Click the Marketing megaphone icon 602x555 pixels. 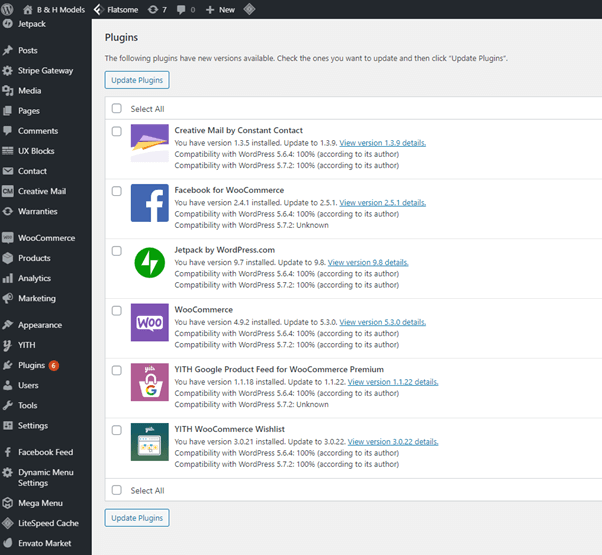point(8,298)
